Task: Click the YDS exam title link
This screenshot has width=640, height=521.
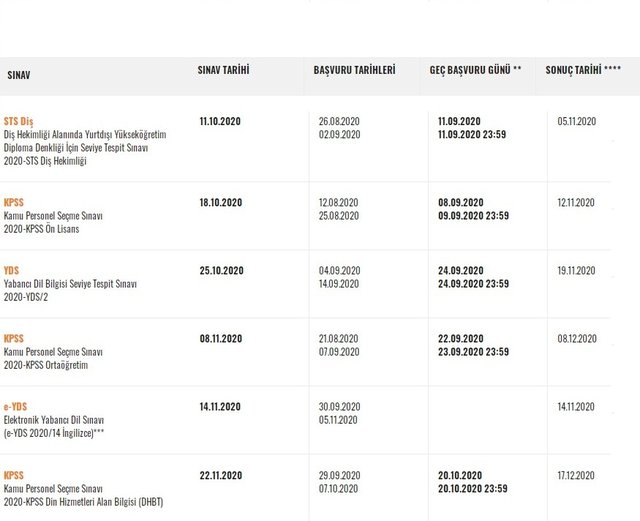Action: tap(11, 270)
